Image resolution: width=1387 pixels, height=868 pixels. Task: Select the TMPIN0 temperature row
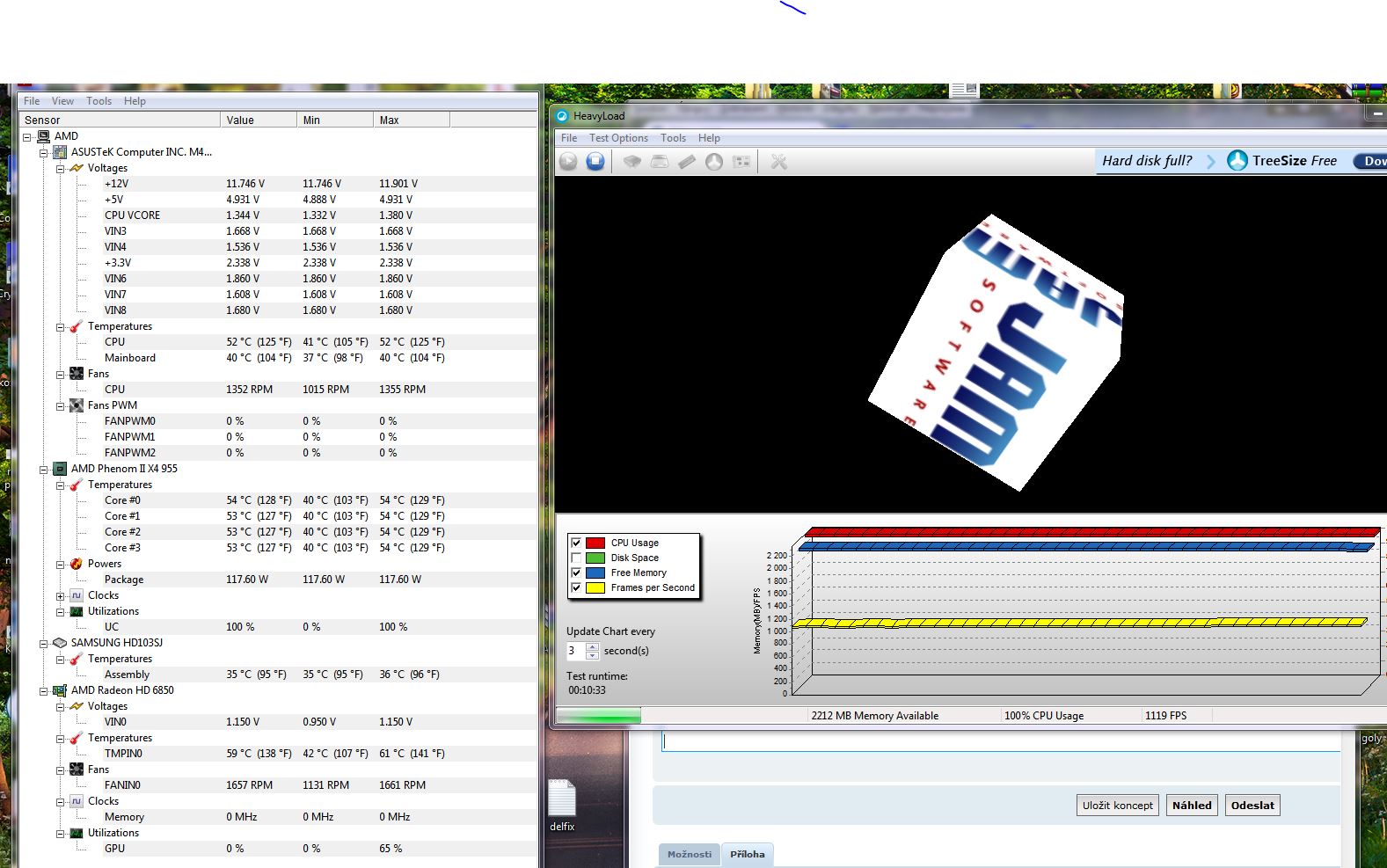(278, 754)
